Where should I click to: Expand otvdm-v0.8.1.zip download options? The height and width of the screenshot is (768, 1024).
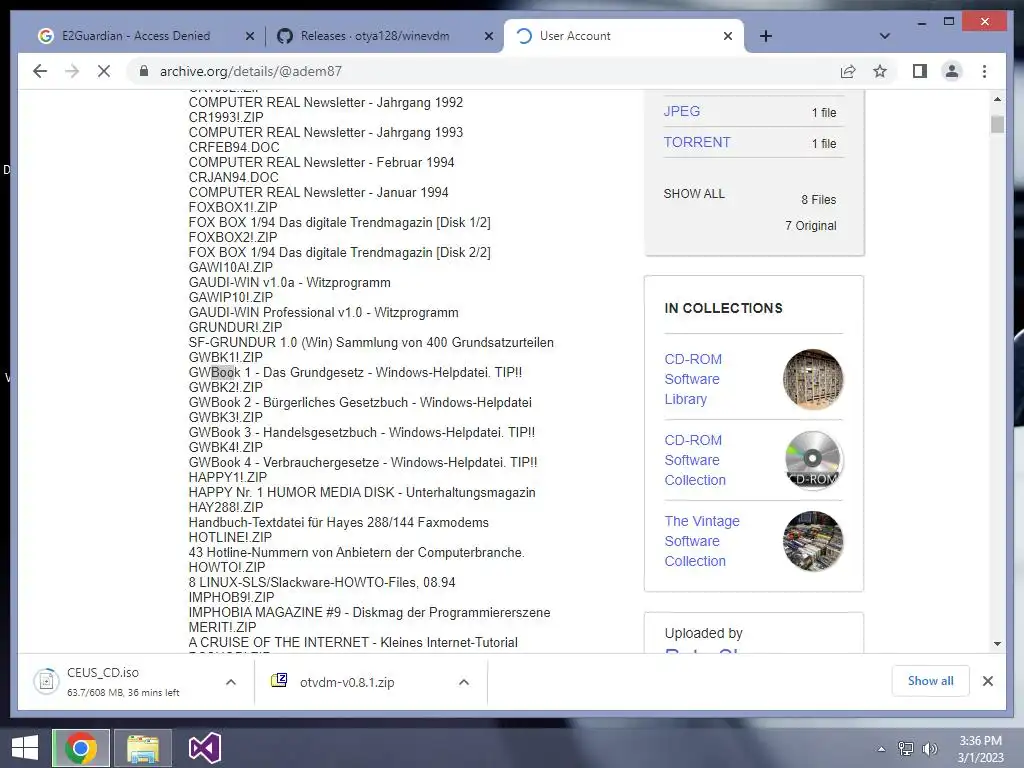(x=464, y=682)
